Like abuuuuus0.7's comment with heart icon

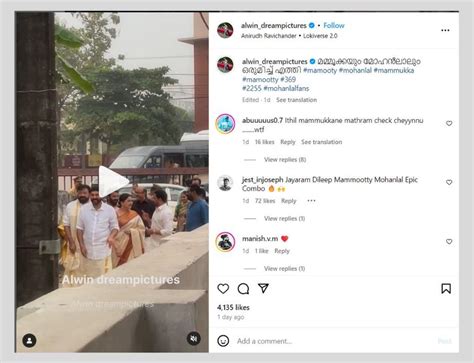pyautogui.click(x=449, y=123)
